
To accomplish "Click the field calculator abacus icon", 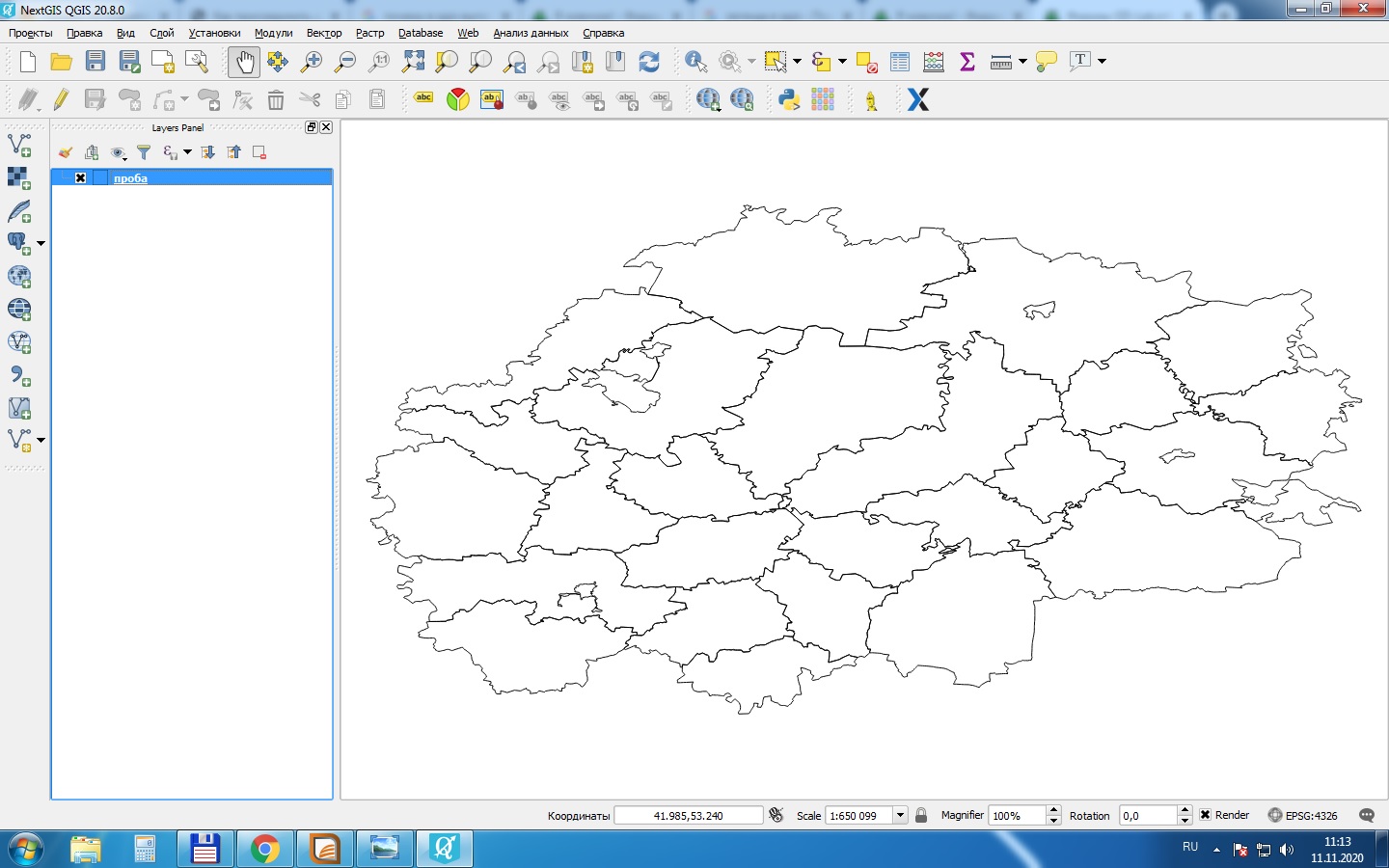I will pos(933,61).
